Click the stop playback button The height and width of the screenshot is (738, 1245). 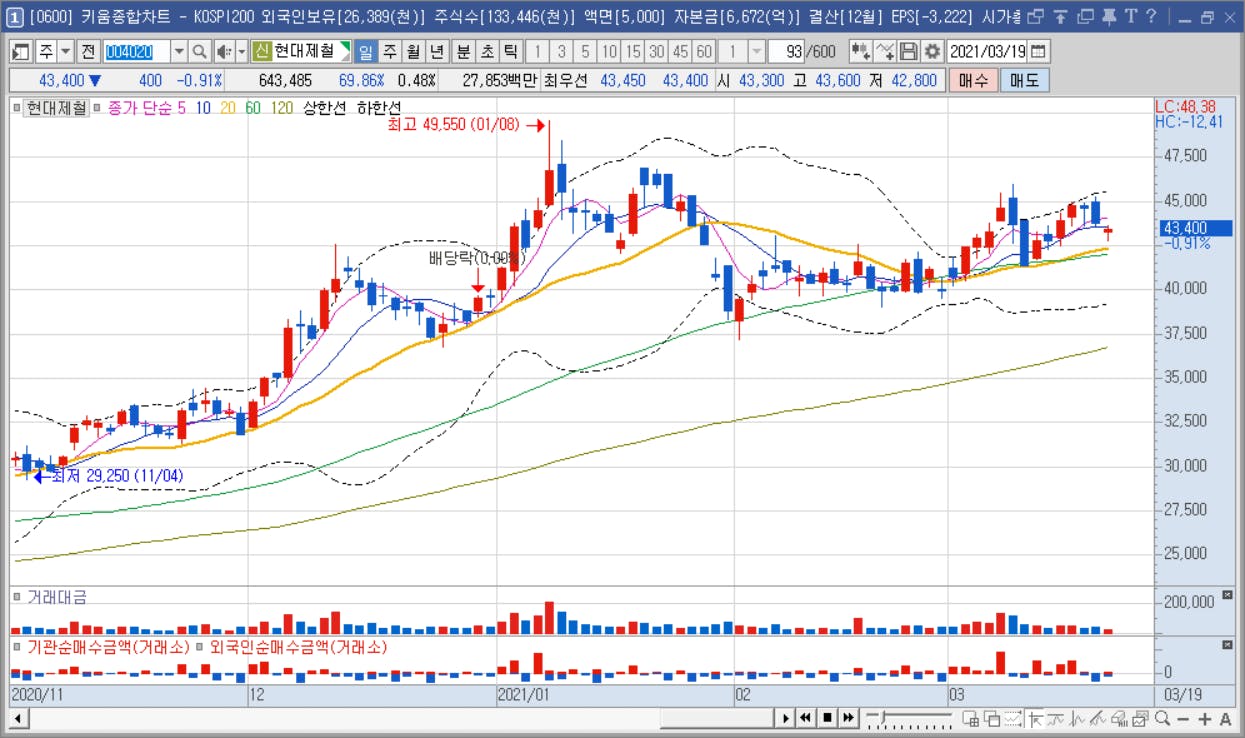coord(827,717)
